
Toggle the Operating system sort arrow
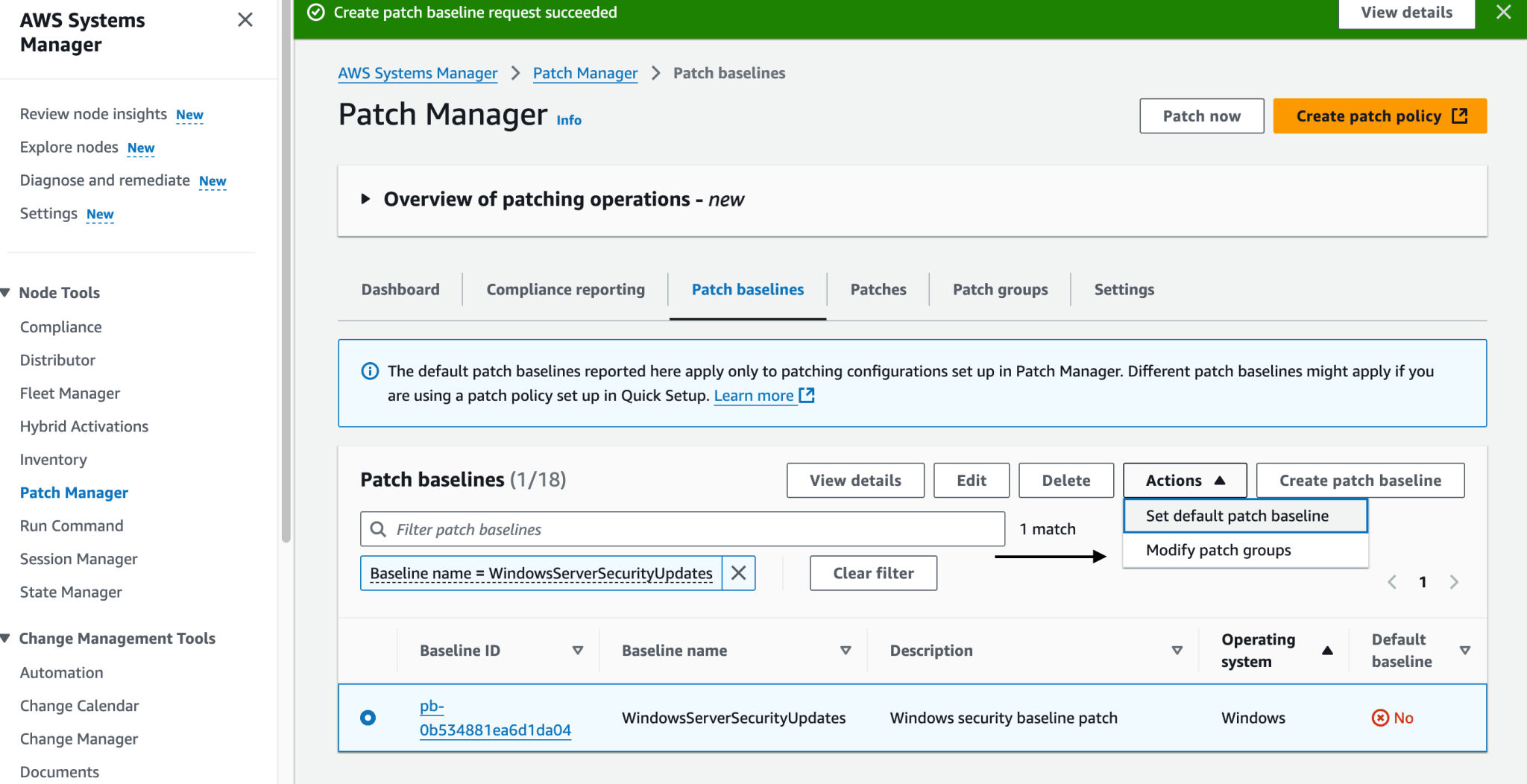click(x=1329, y=650)
